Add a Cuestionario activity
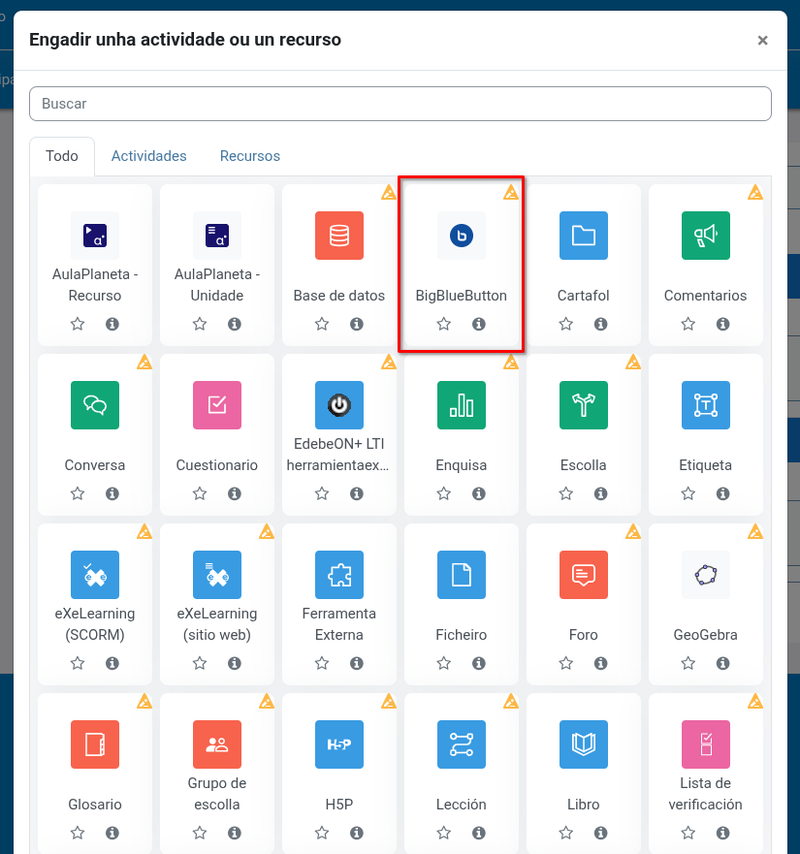The width and height of the screenshot is (800, 854). [217, 405]
